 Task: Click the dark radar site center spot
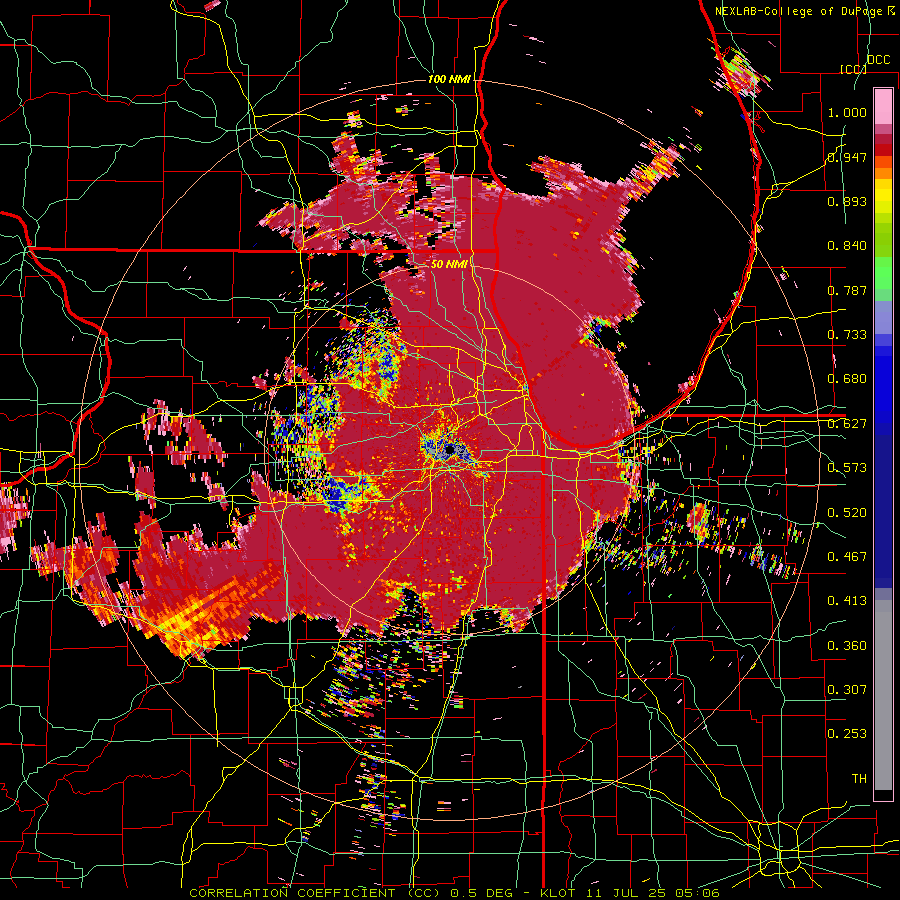click(451, 448)
